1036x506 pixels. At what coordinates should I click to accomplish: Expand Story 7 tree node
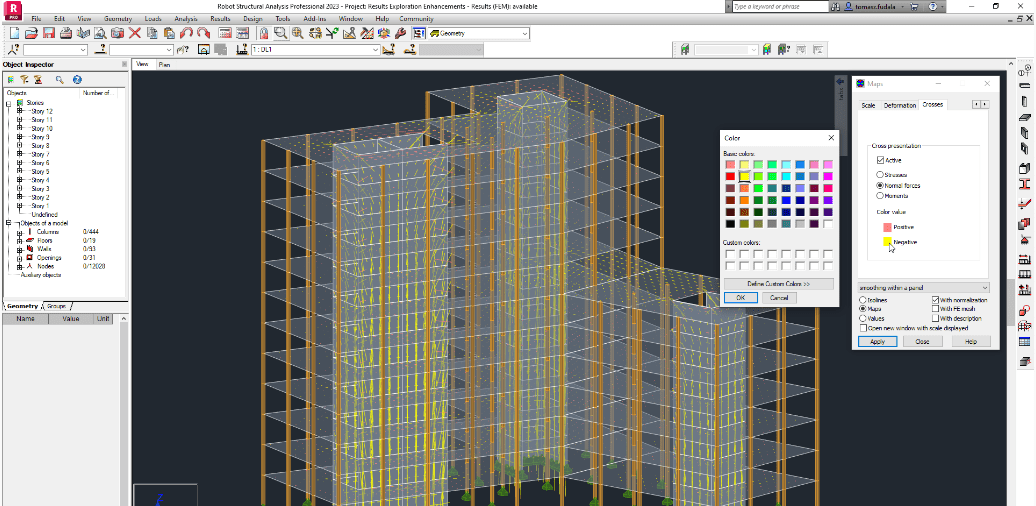click(20, 154)
